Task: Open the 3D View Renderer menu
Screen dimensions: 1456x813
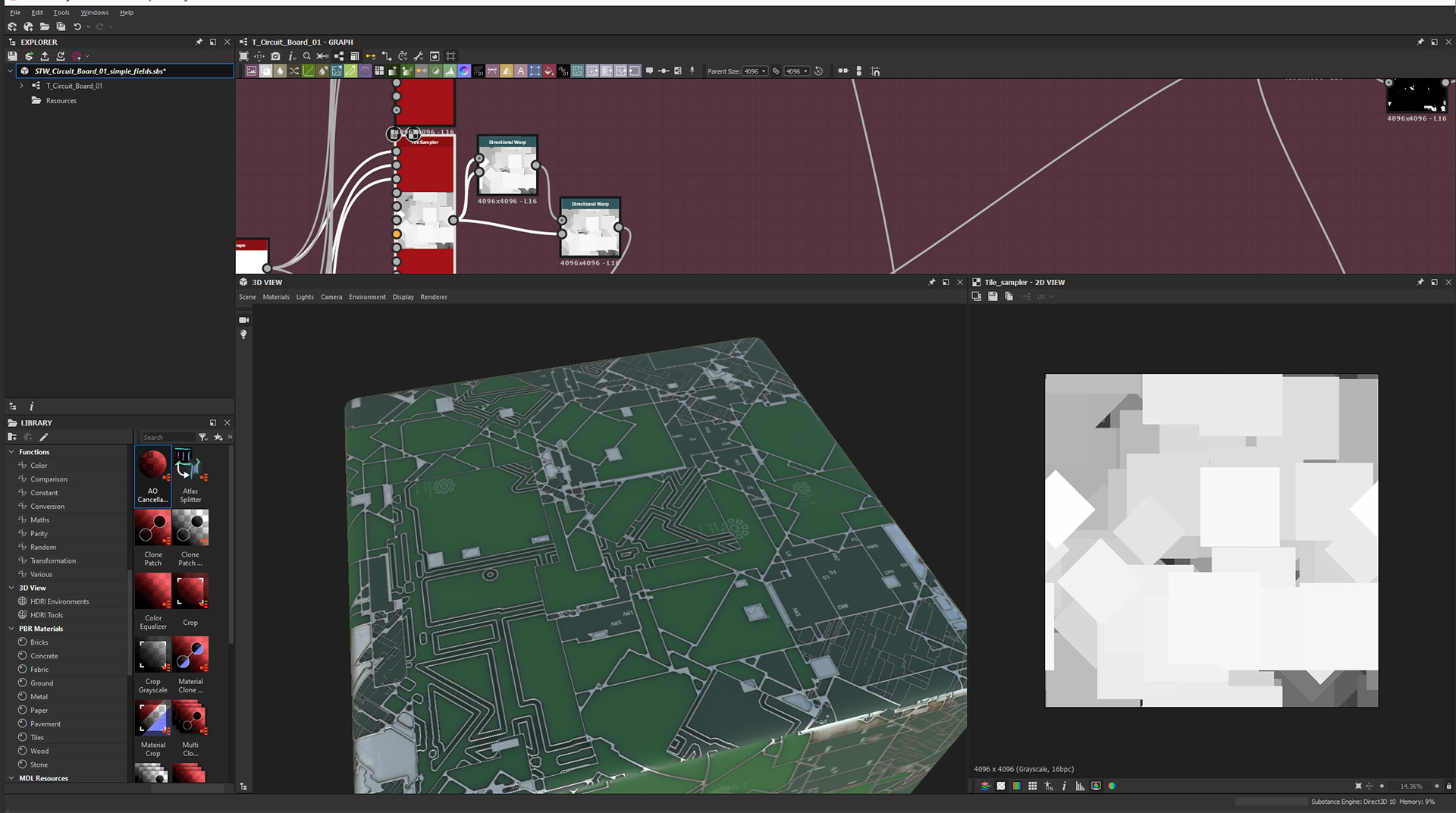Action: pos(434,297)
